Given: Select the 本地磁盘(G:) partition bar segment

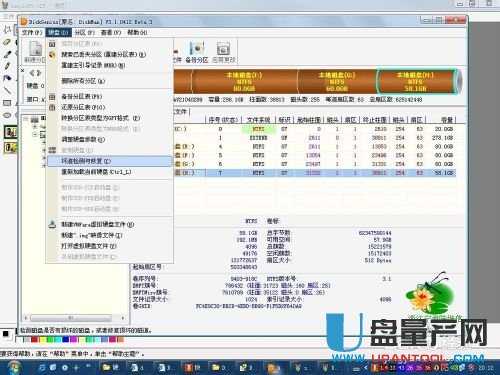Looking at the screenshot, I should 337,82.
